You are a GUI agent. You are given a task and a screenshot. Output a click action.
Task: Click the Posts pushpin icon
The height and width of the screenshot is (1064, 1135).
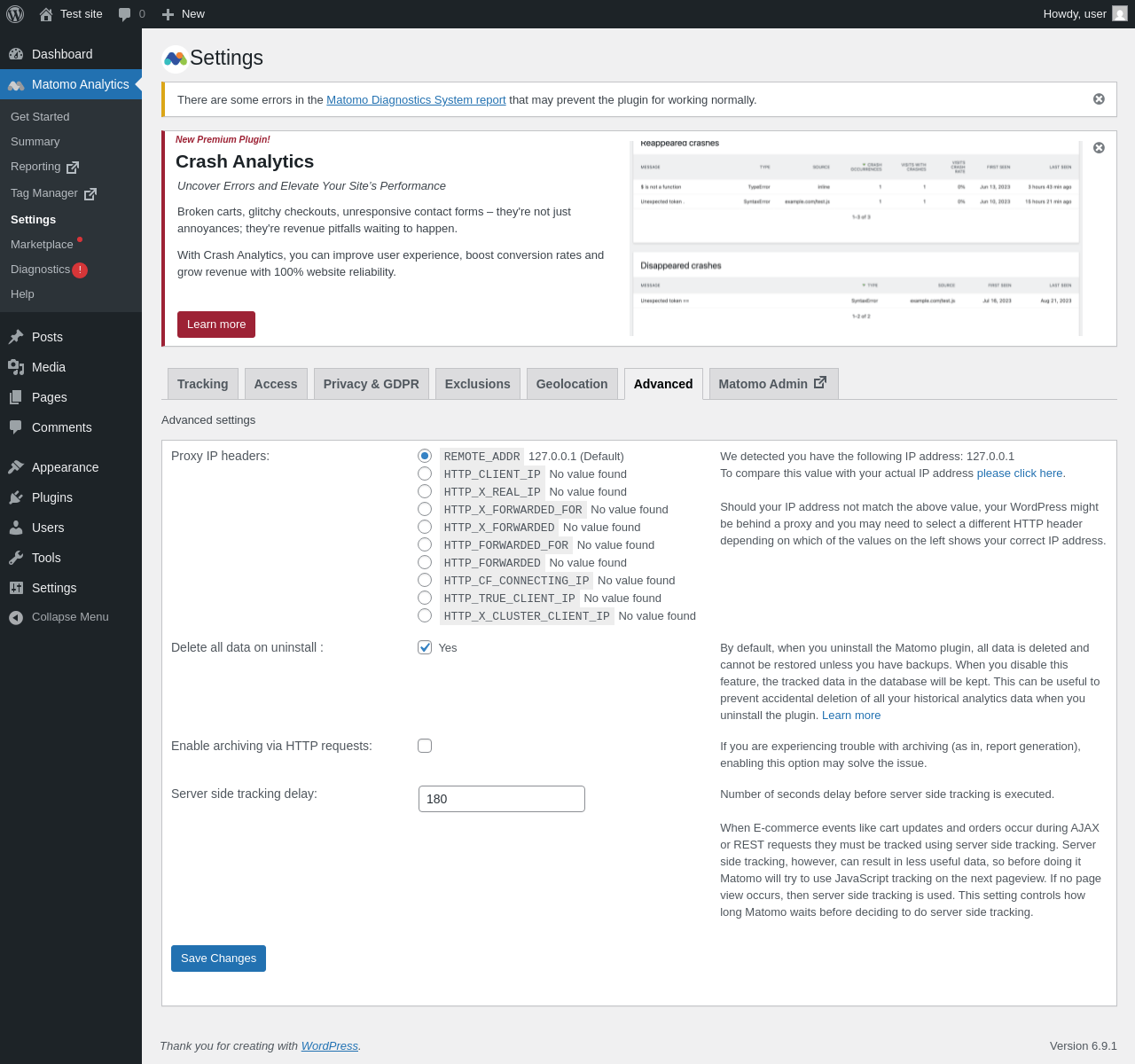point(16,337)
